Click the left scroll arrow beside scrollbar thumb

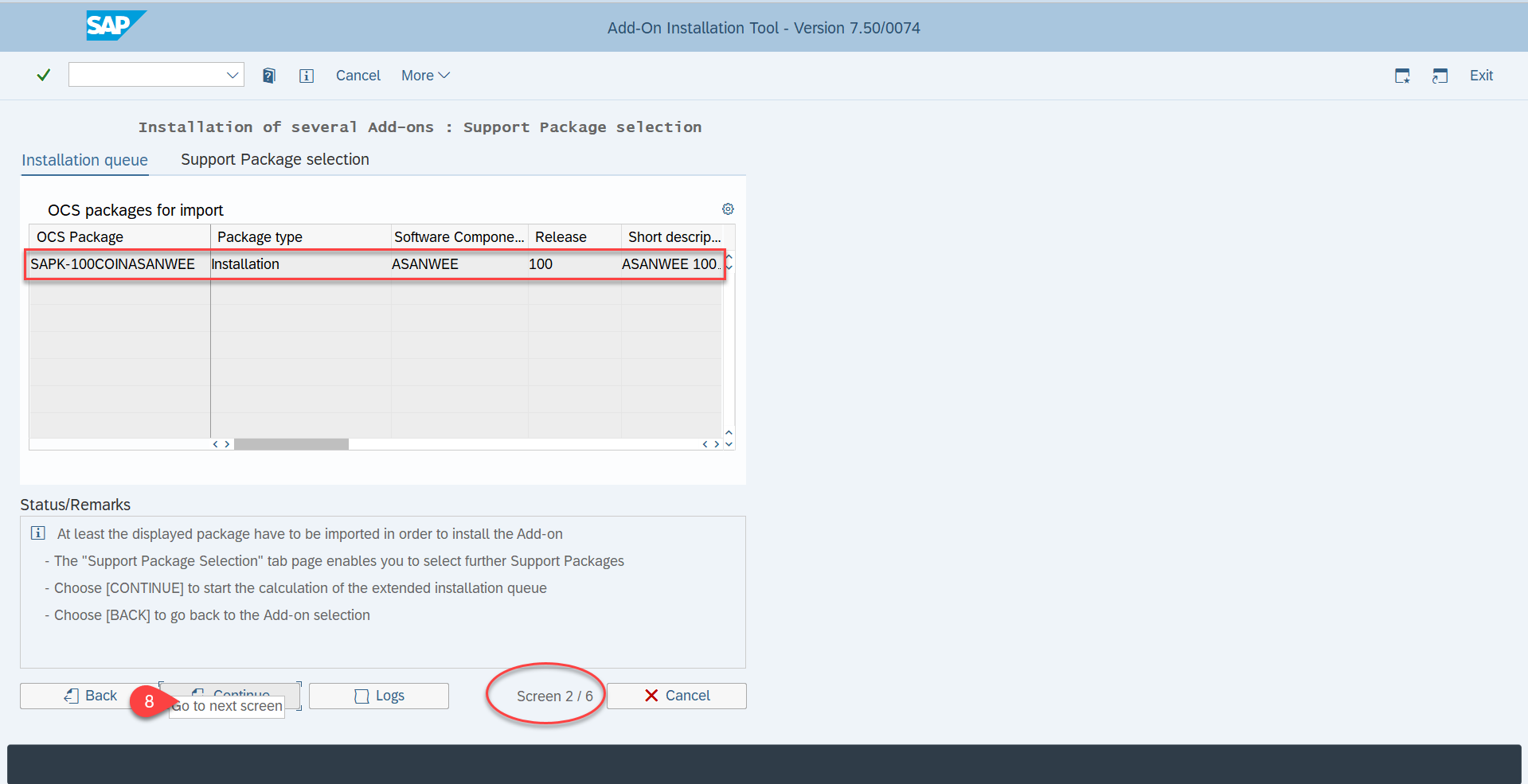click(x=215, y=444)
